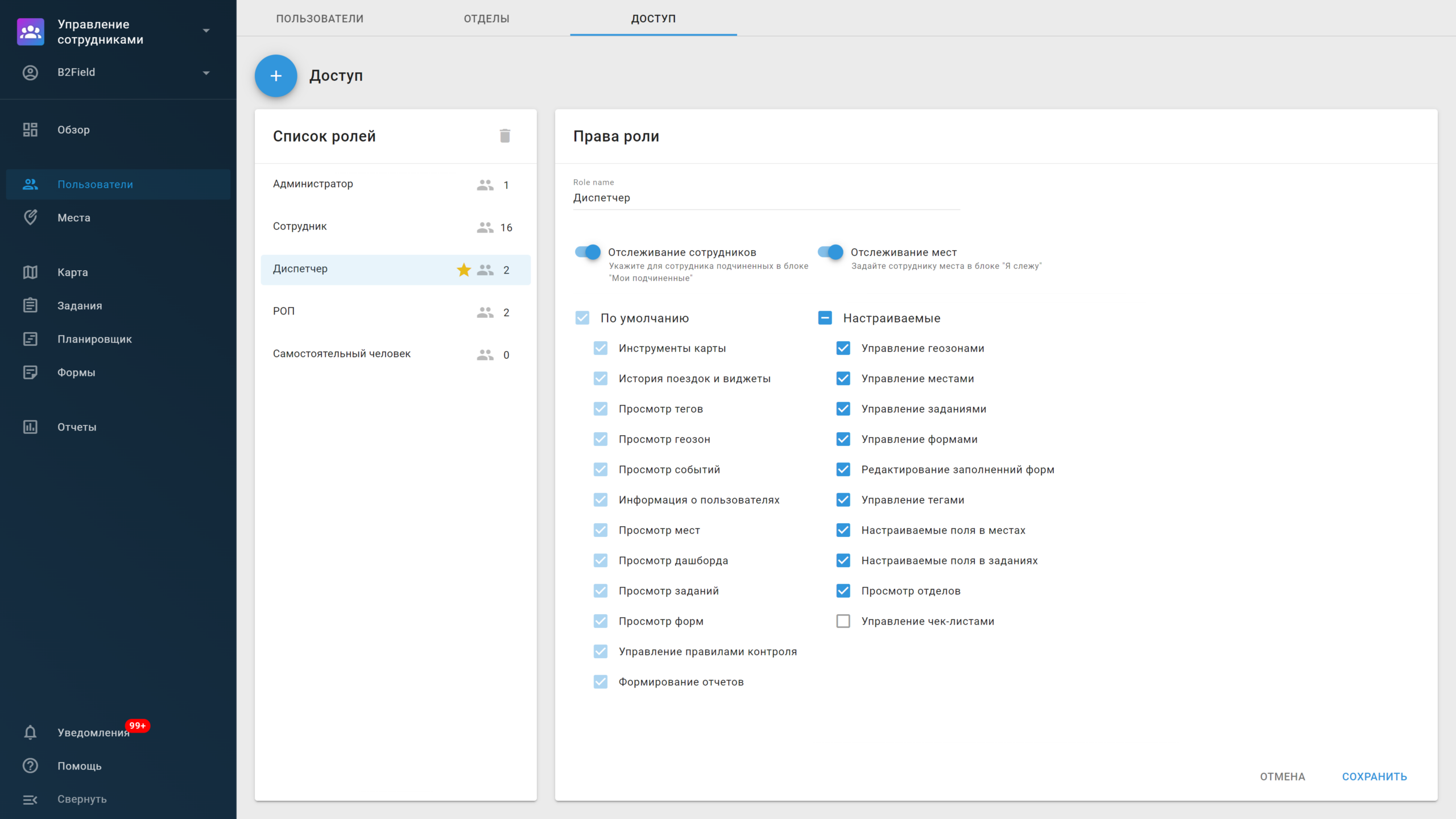Click the Уведомления bell icon
This screenshot has height=819, width=1456.
[30, 733]
